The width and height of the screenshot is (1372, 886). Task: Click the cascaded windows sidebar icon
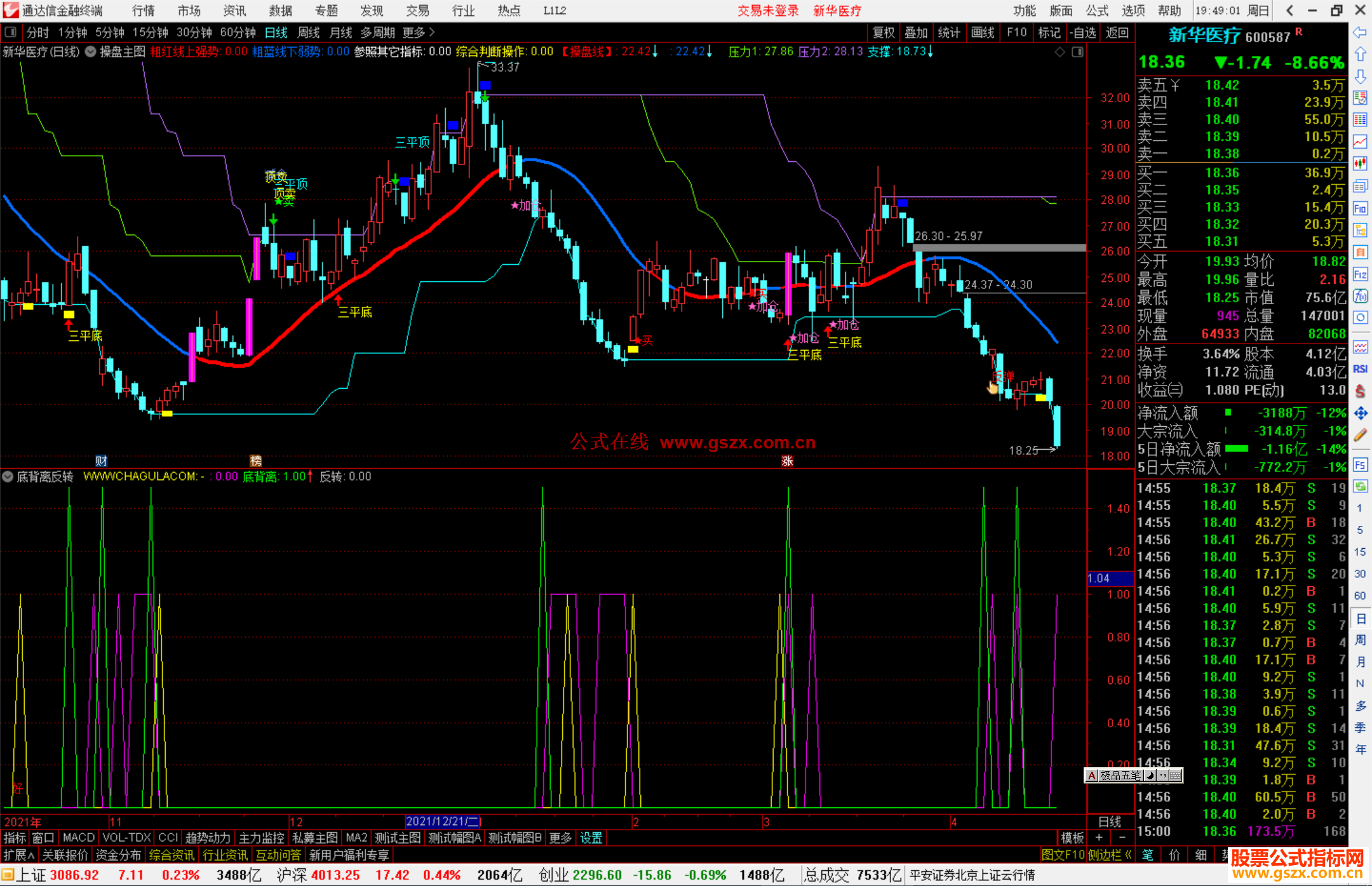[1360, 186]
